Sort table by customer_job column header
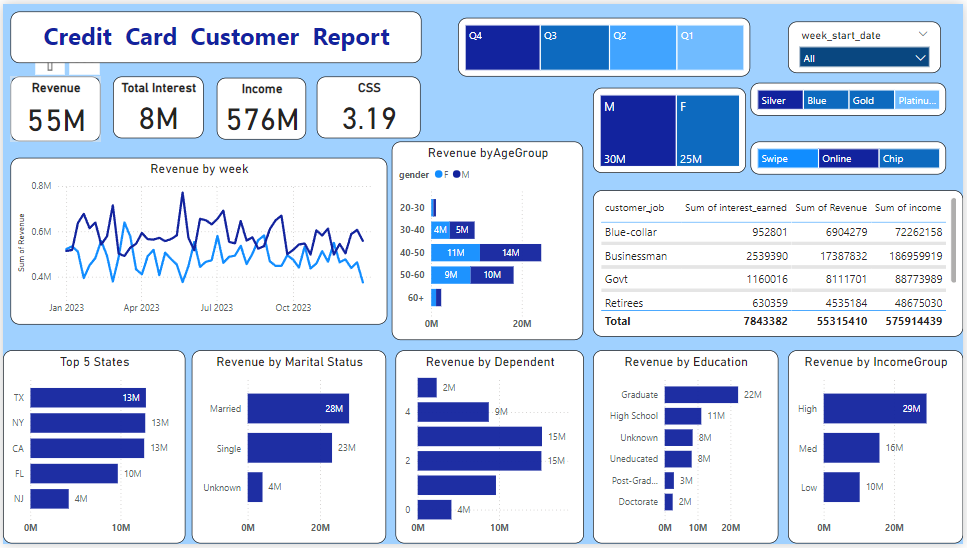Screen dimensions: 967x548 (x=634, y=208)
